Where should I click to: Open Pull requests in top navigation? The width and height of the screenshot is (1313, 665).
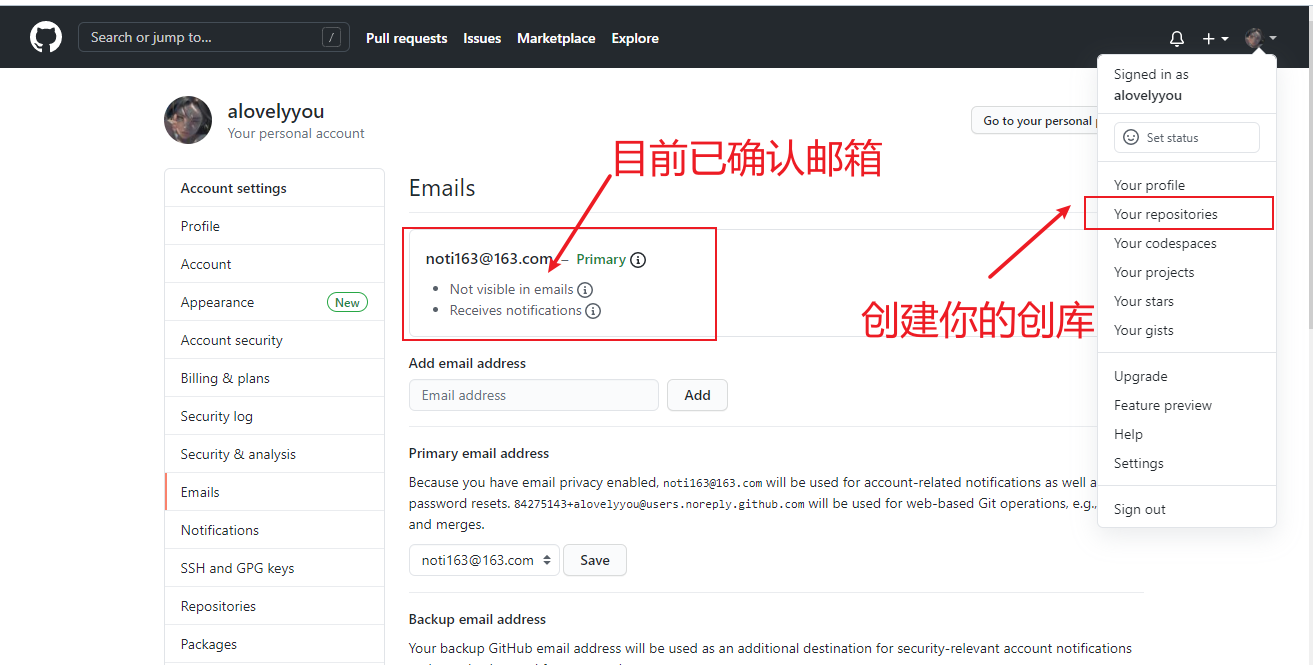[x=406, y=38]
